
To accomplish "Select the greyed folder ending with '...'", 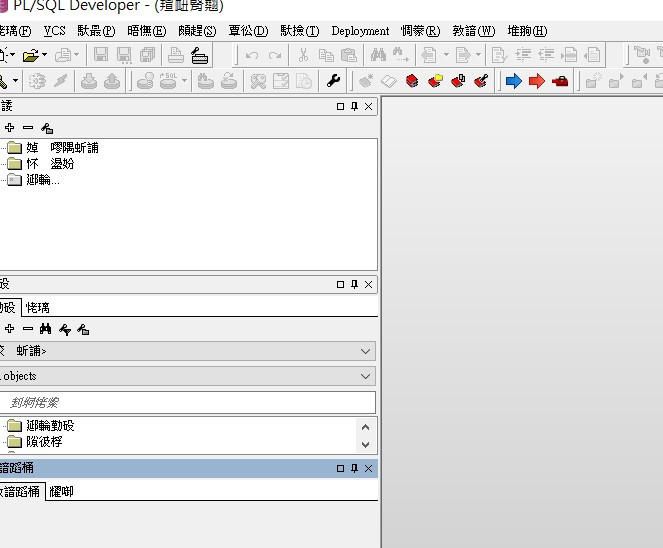I will pyautogui.click(x=33, y=180).
